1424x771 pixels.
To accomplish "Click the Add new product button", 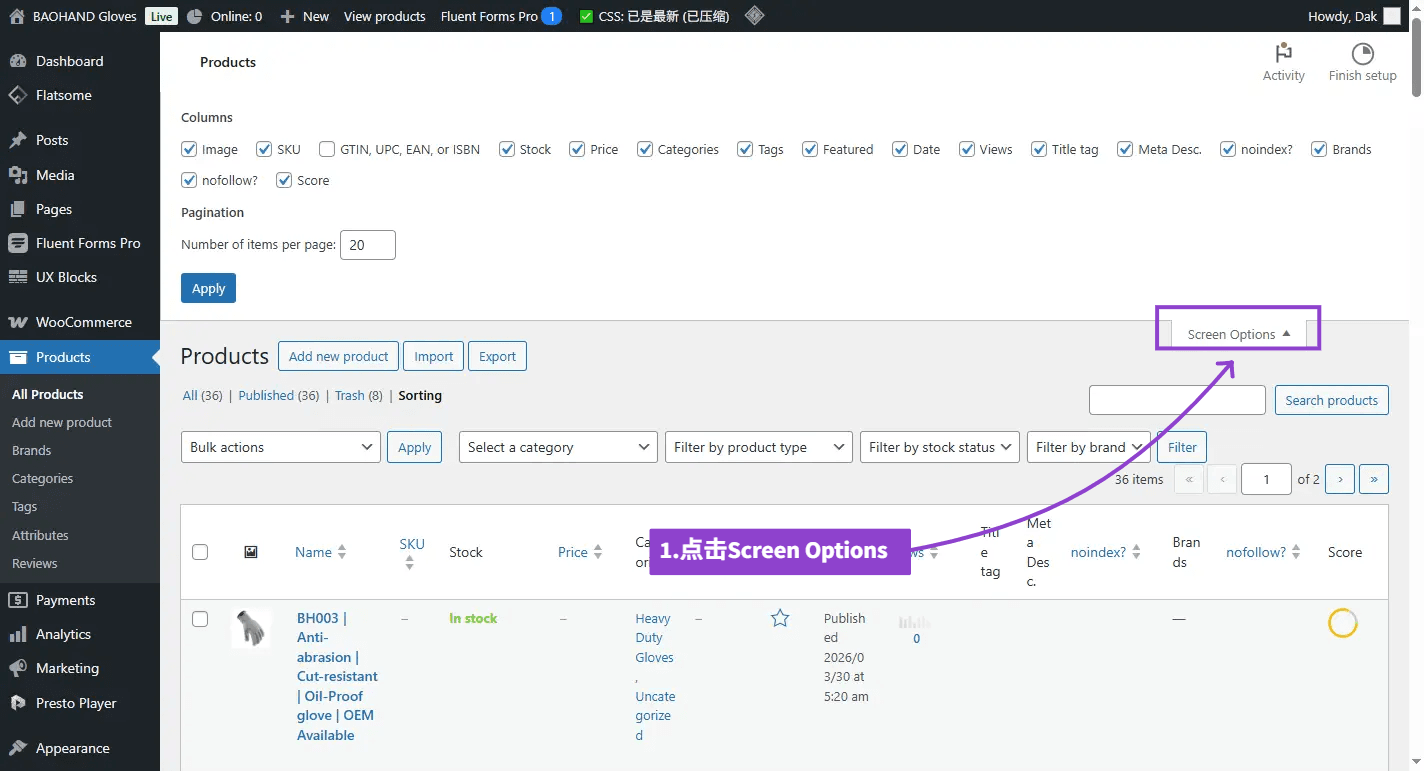I will (x=338, y=356).
